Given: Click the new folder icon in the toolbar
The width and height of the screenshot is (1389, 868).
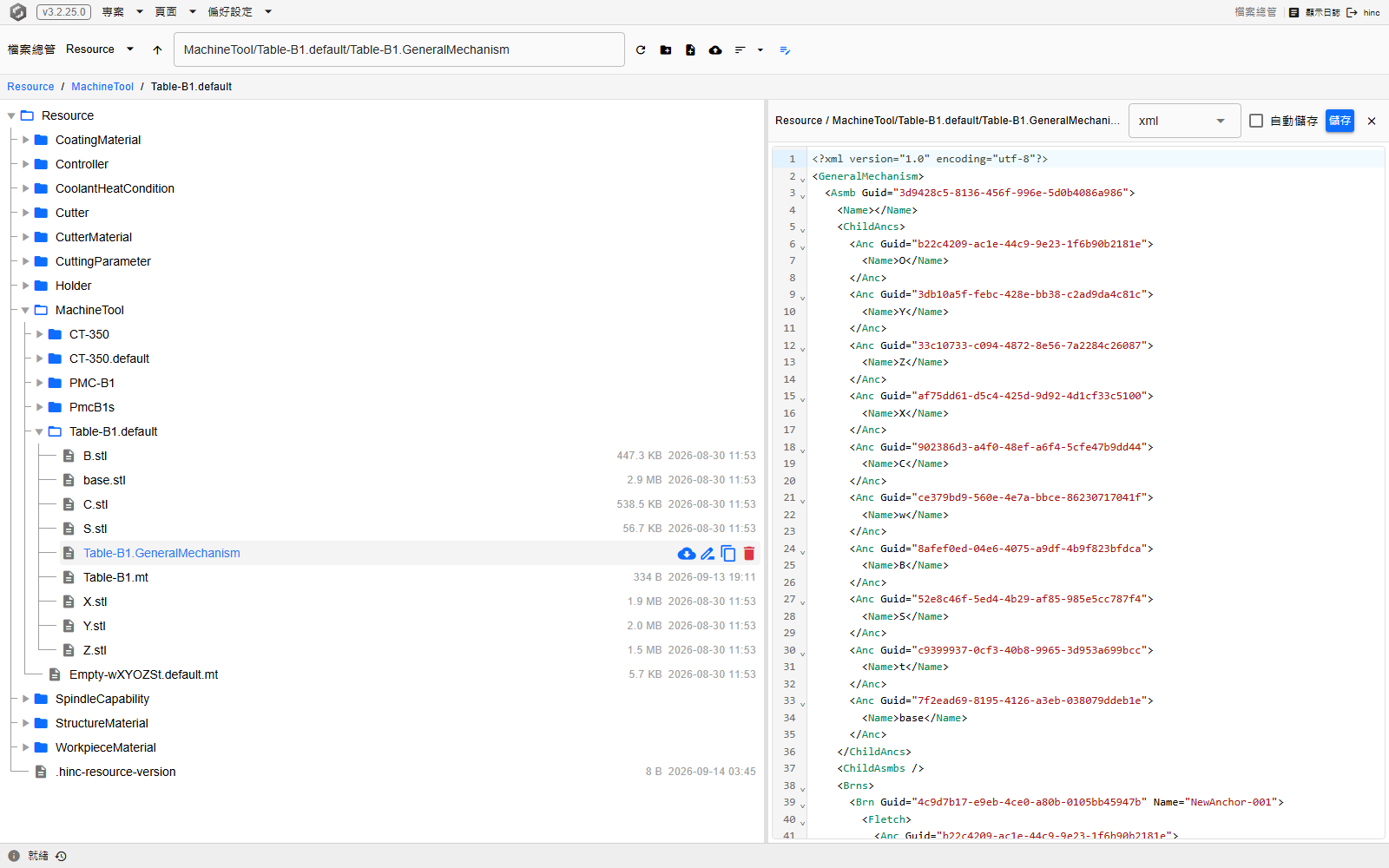Looking at the screenshot, I should coord(666,50).
